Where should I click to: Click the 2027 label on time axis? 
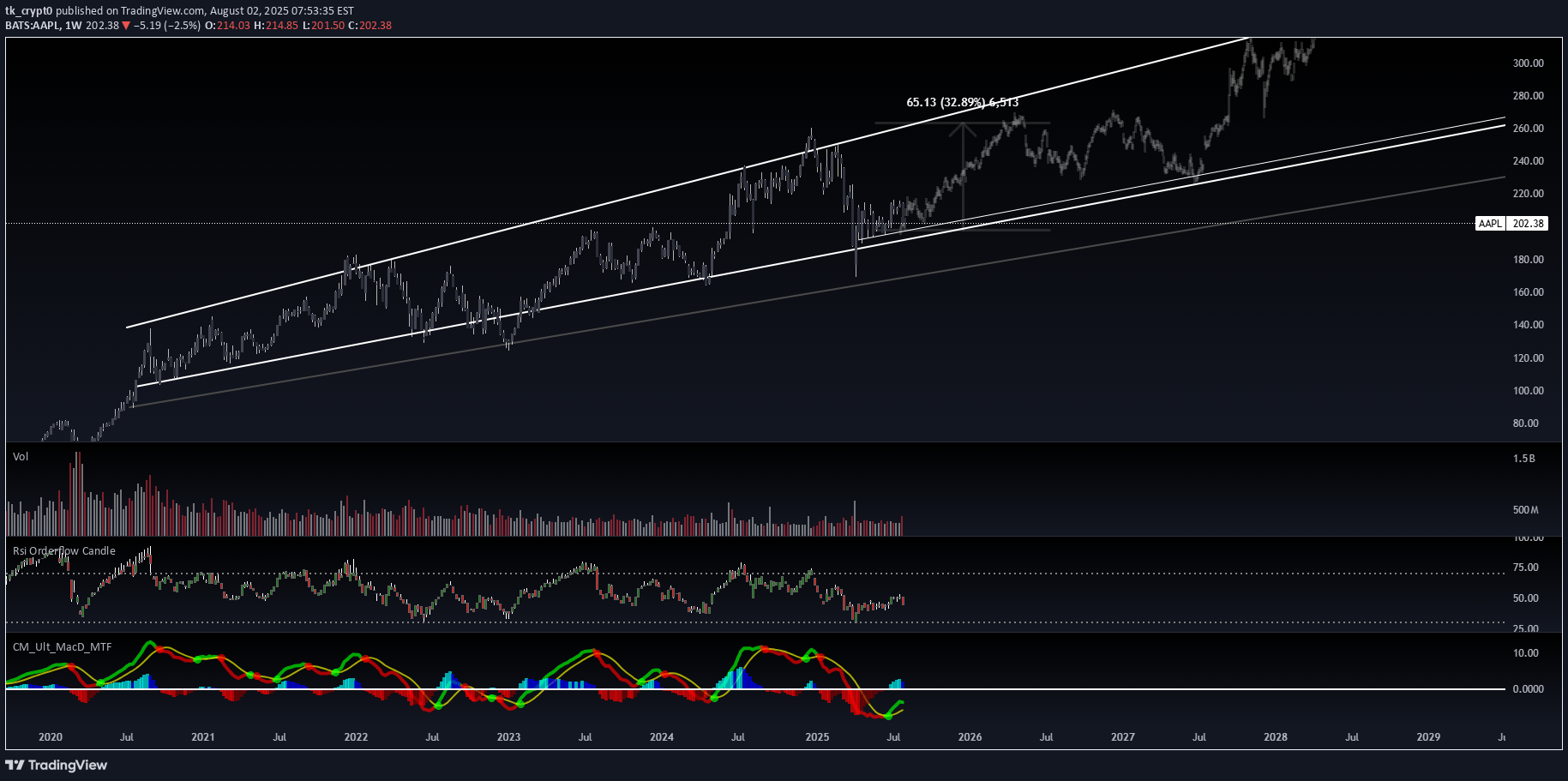pyautogui.click(x=1123, y=737)
